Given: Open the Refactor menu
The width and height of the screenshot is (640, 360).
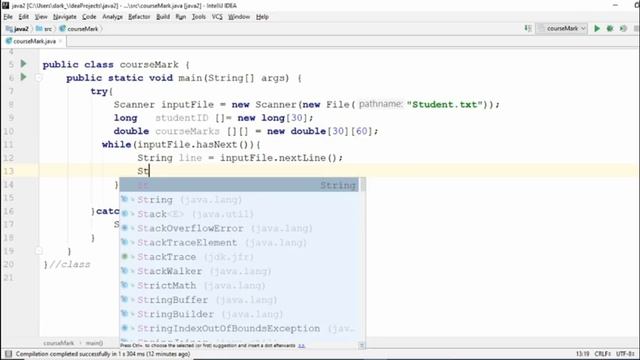Looking at the screenshot, I should pos(139,17).
